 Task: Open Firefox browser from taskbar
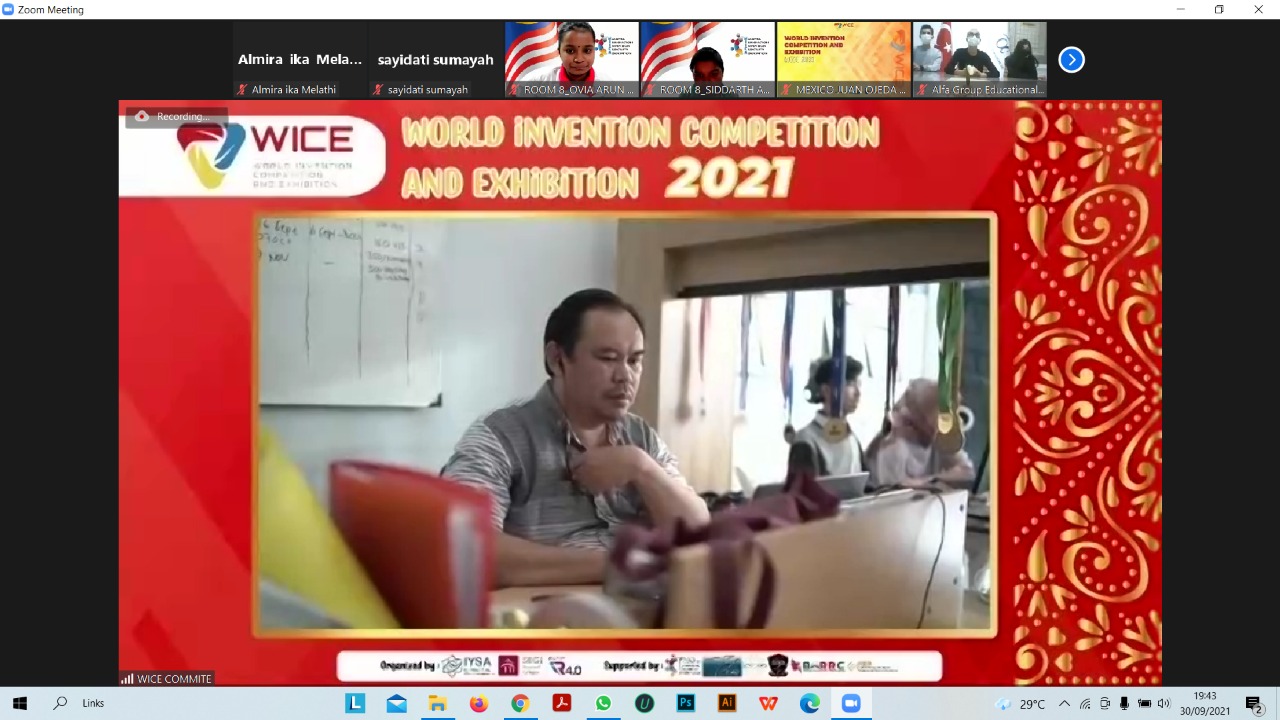click(479, 703)
